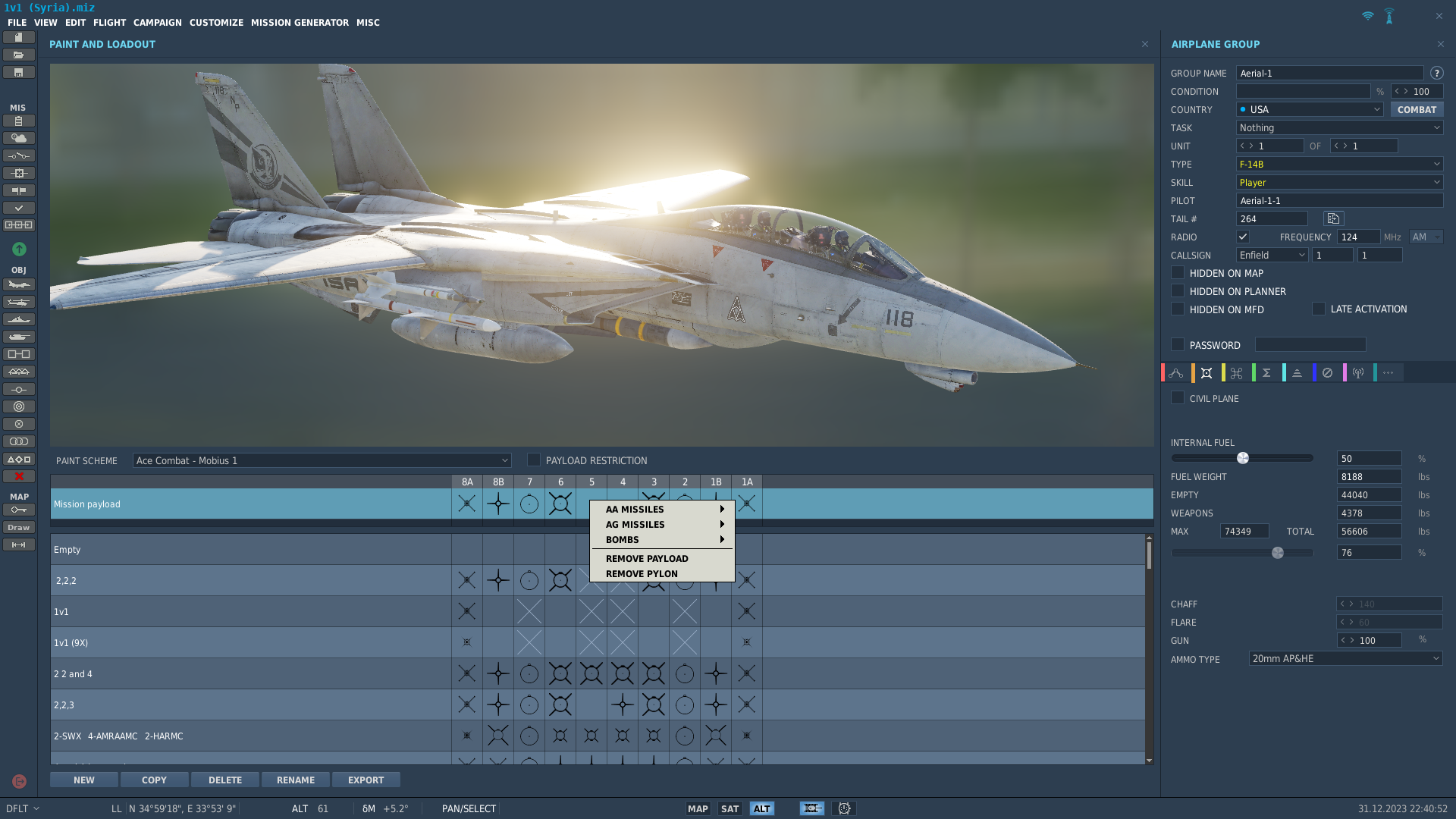This screenshot has width=1456, height=819.
Task: Open the Paint Scheme dropdown
Action: click(x=322, y=460)
